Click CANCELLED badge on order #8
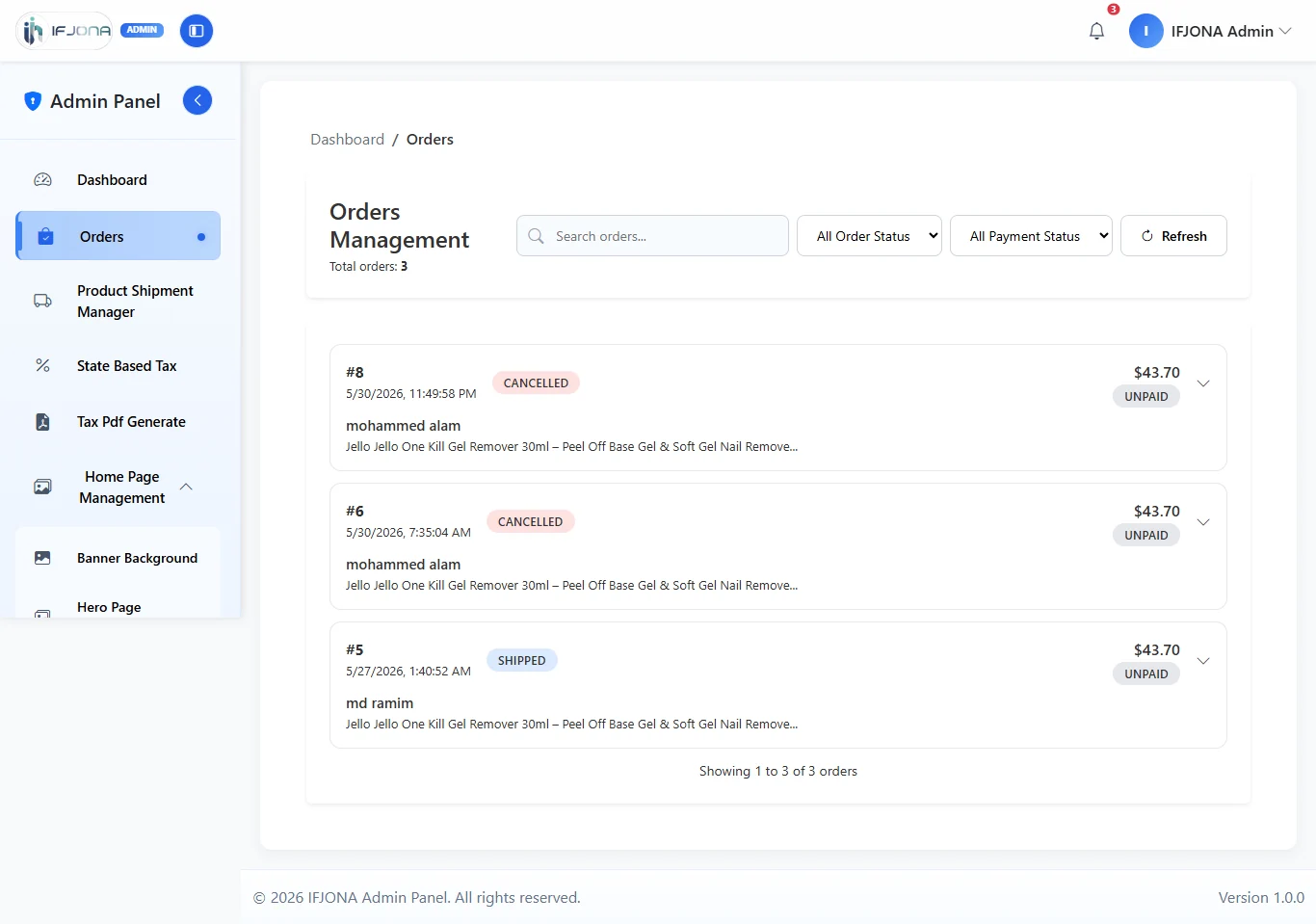Image resolution: width=1316 pixels, height=924 pixels. 536,383
